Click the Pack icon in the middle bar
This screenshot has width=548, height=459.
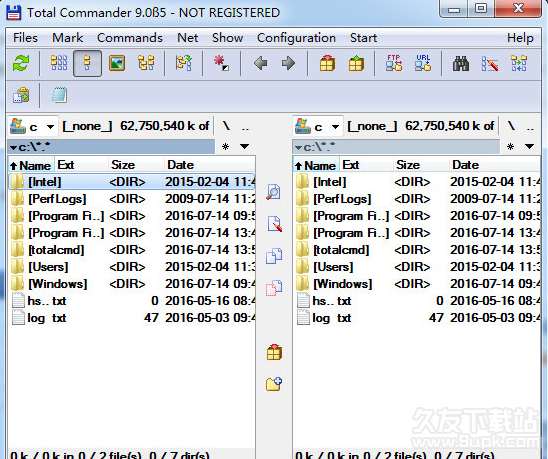274,352
